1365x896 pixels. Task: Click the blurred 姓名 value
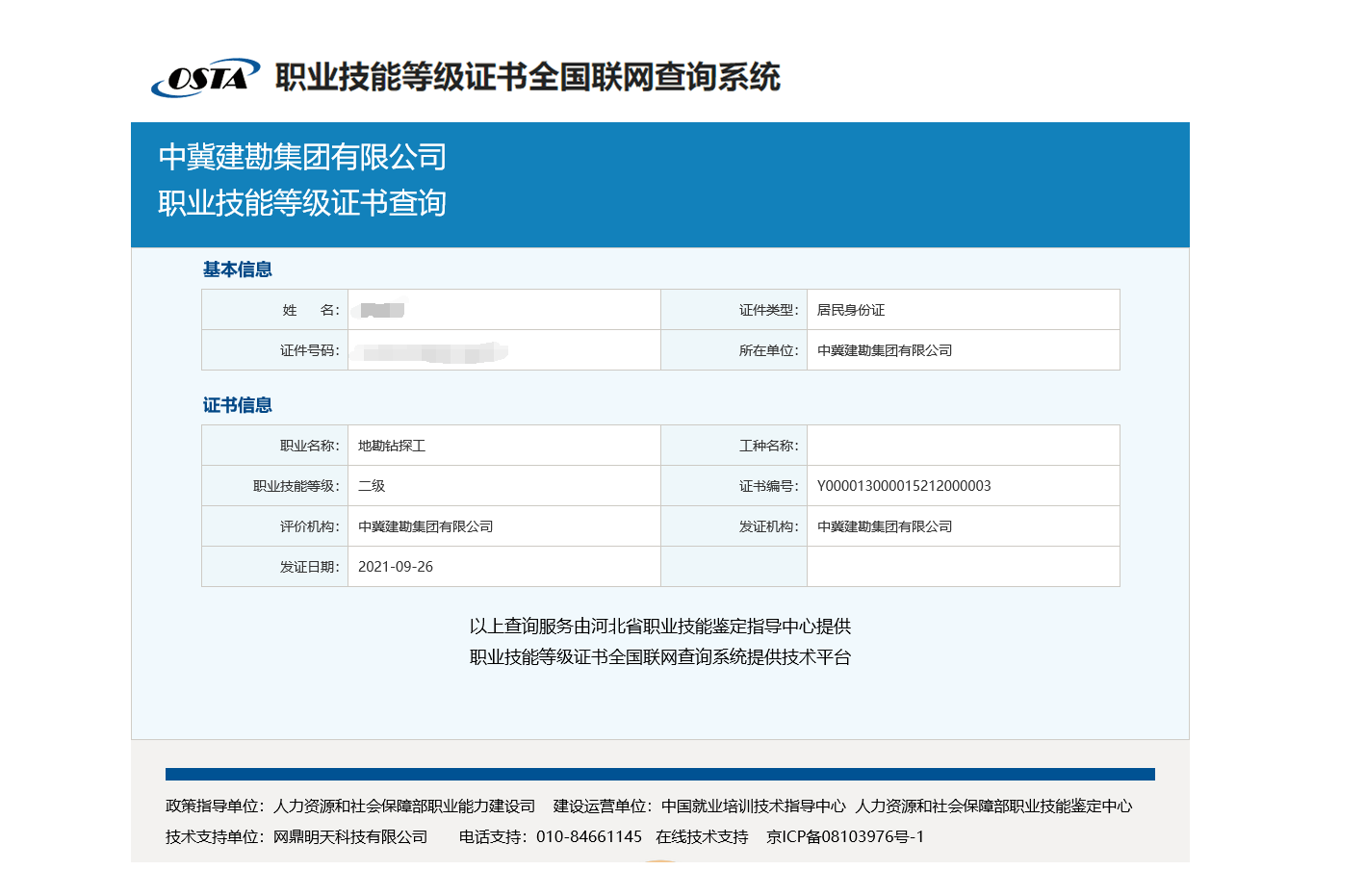(x=382, y=310)
